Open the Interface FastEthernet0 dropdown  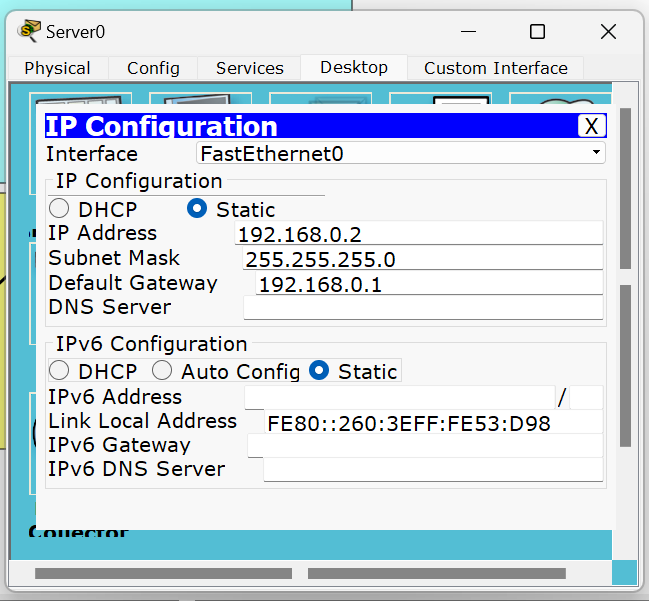400,153
